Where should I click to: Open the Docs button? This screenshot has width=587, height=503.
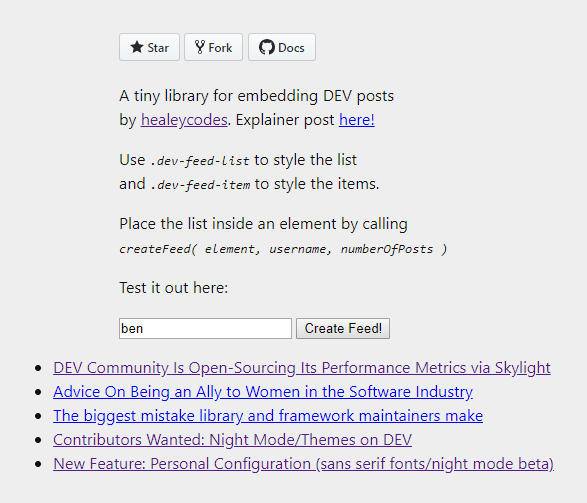coord(282,47)
